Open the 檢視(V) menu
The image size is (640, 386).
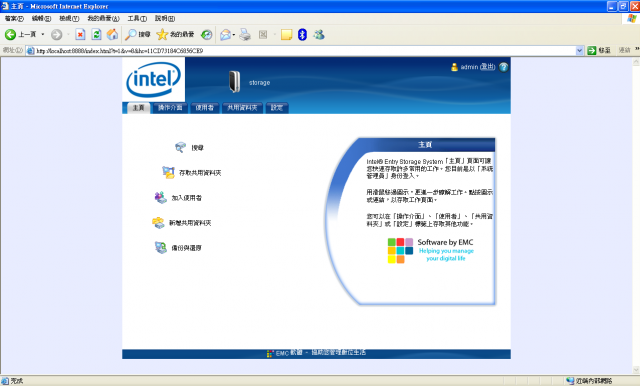(69, 18)
